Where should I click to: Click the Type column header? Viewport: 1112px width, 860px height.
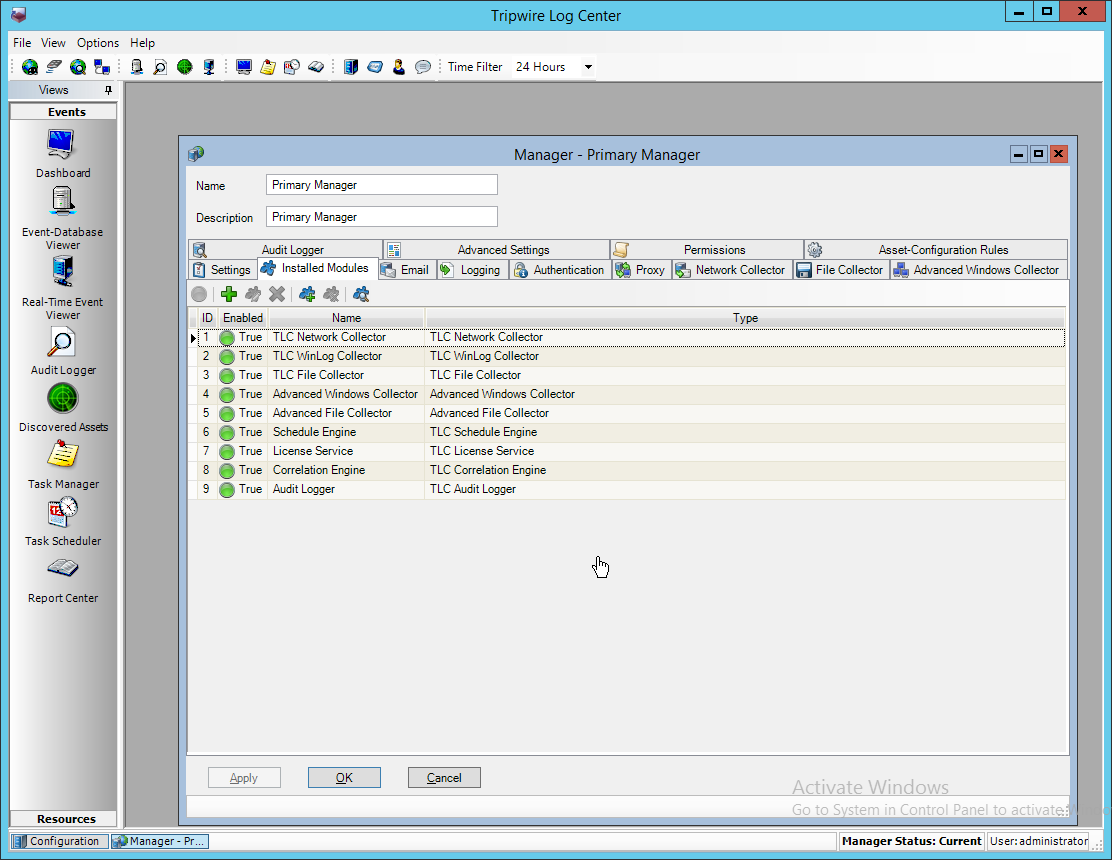[745, 318]
